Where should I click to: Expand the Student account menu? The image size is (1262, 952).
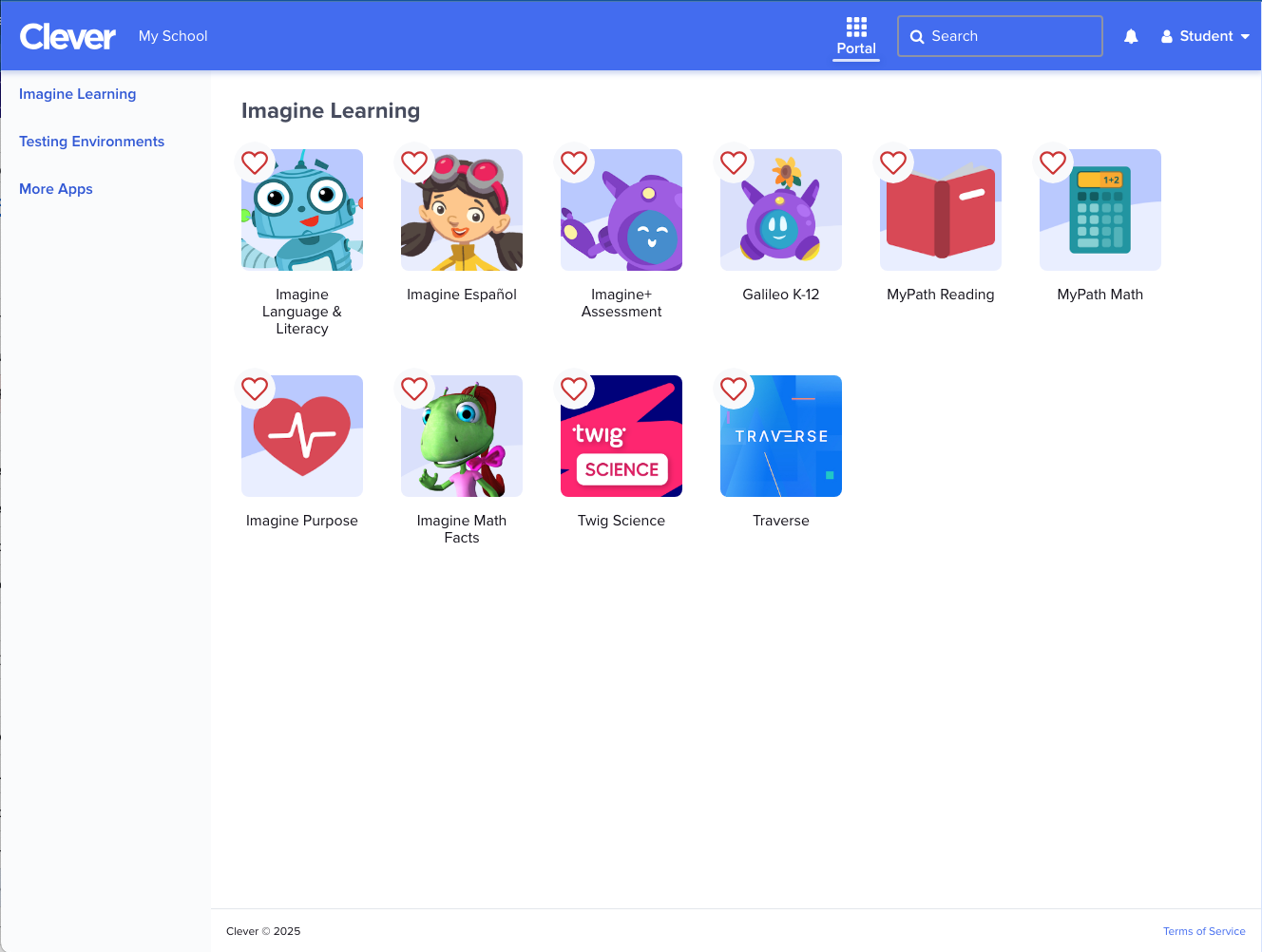1205,36
